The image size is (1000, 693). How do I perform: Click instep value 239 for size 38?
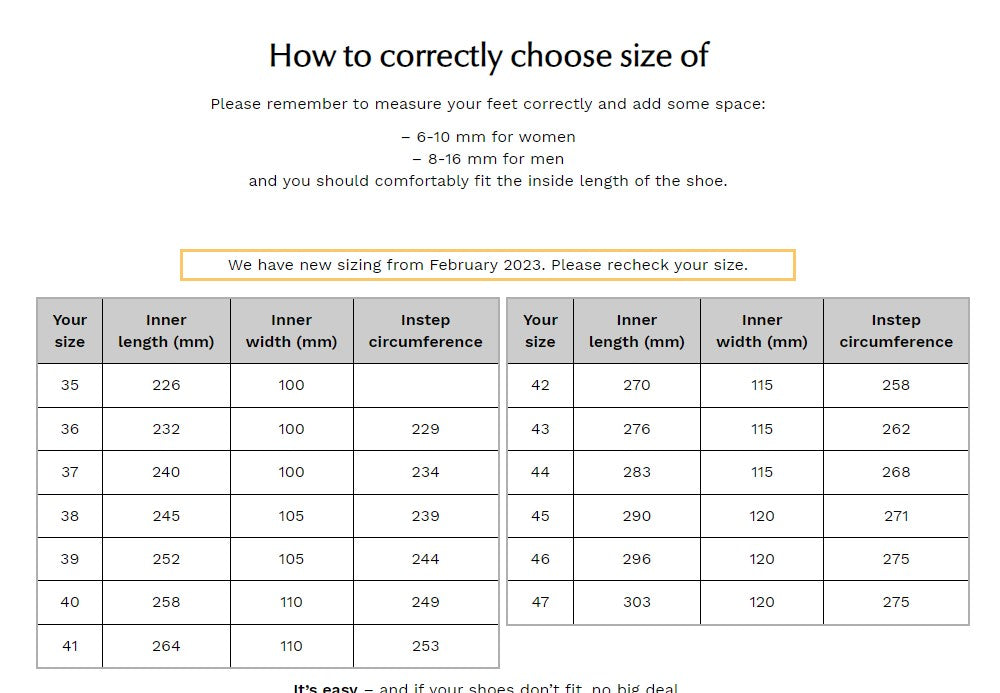coord(425,516)
